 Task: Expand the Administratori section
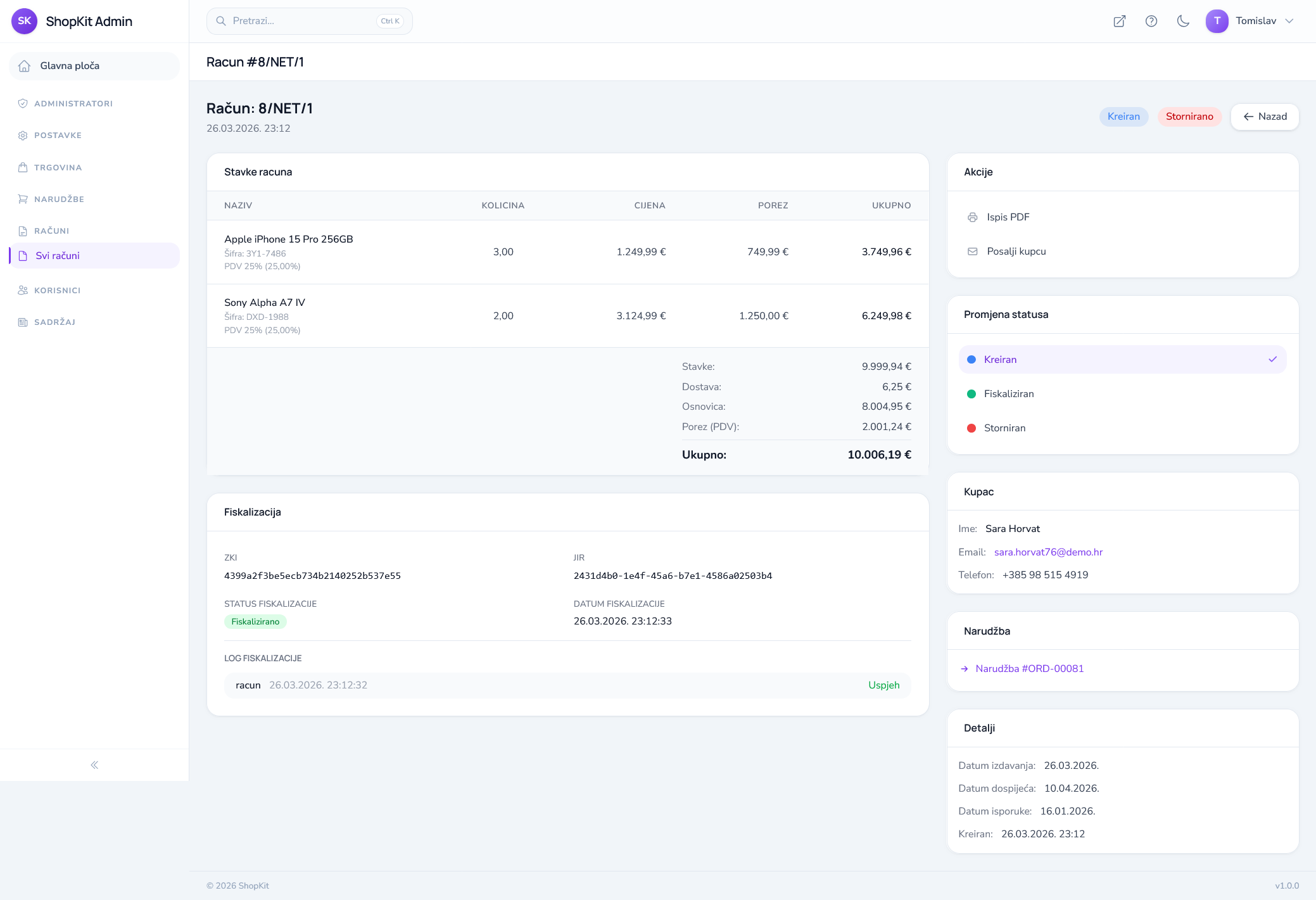[x=94, y=103]
